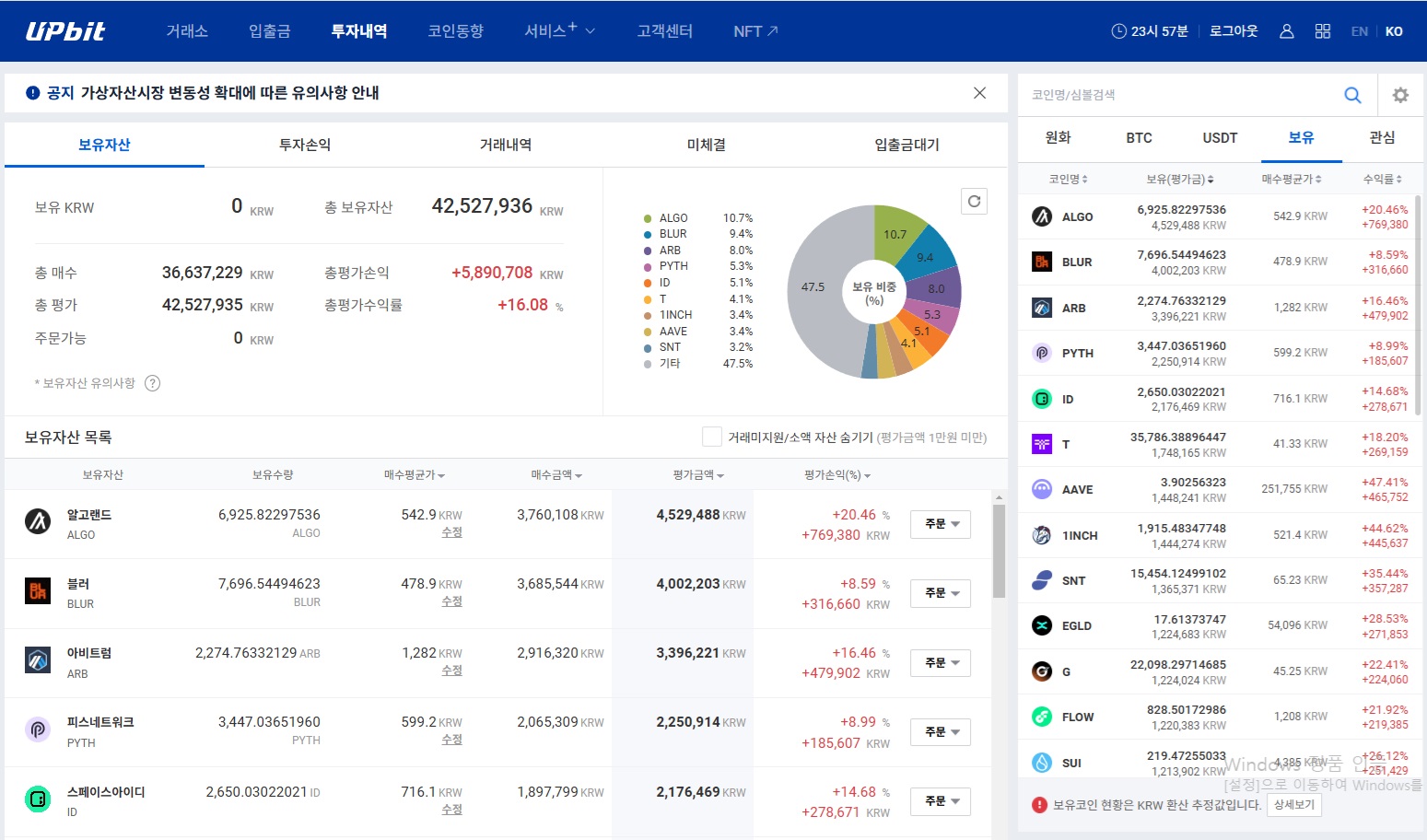Image resolution: width=1427 pixels, height=840 pixels.
Task: Switch to 거래내역 tab
Action: 506,145
